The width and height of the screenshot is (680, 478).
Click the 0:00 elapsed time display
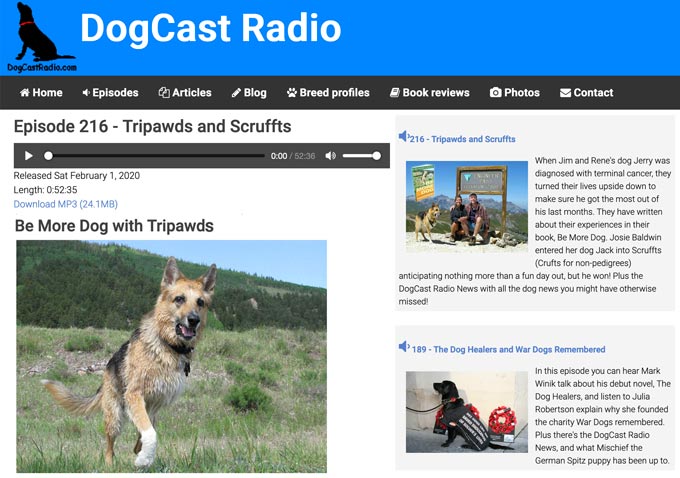click(279, 156)
